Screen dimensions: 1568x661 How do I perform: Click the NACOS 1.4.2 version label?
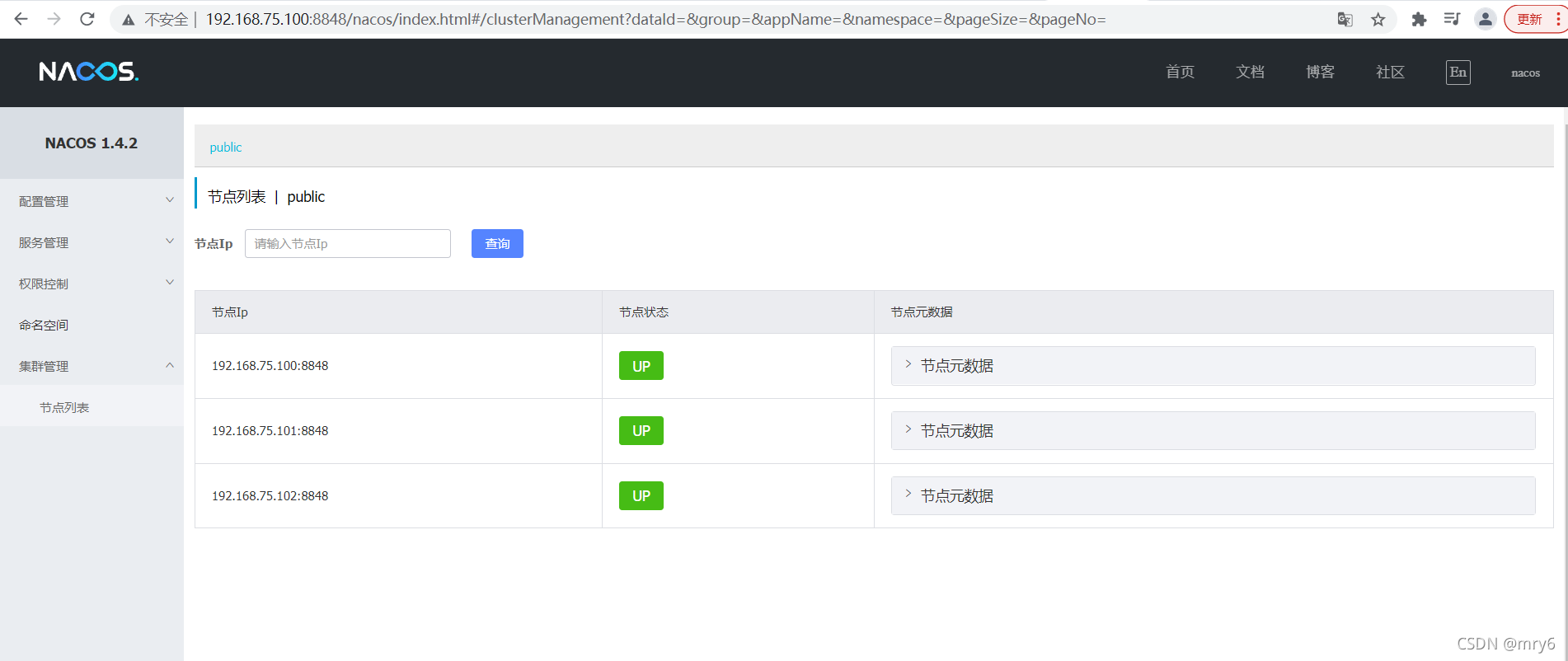[92, 143]
